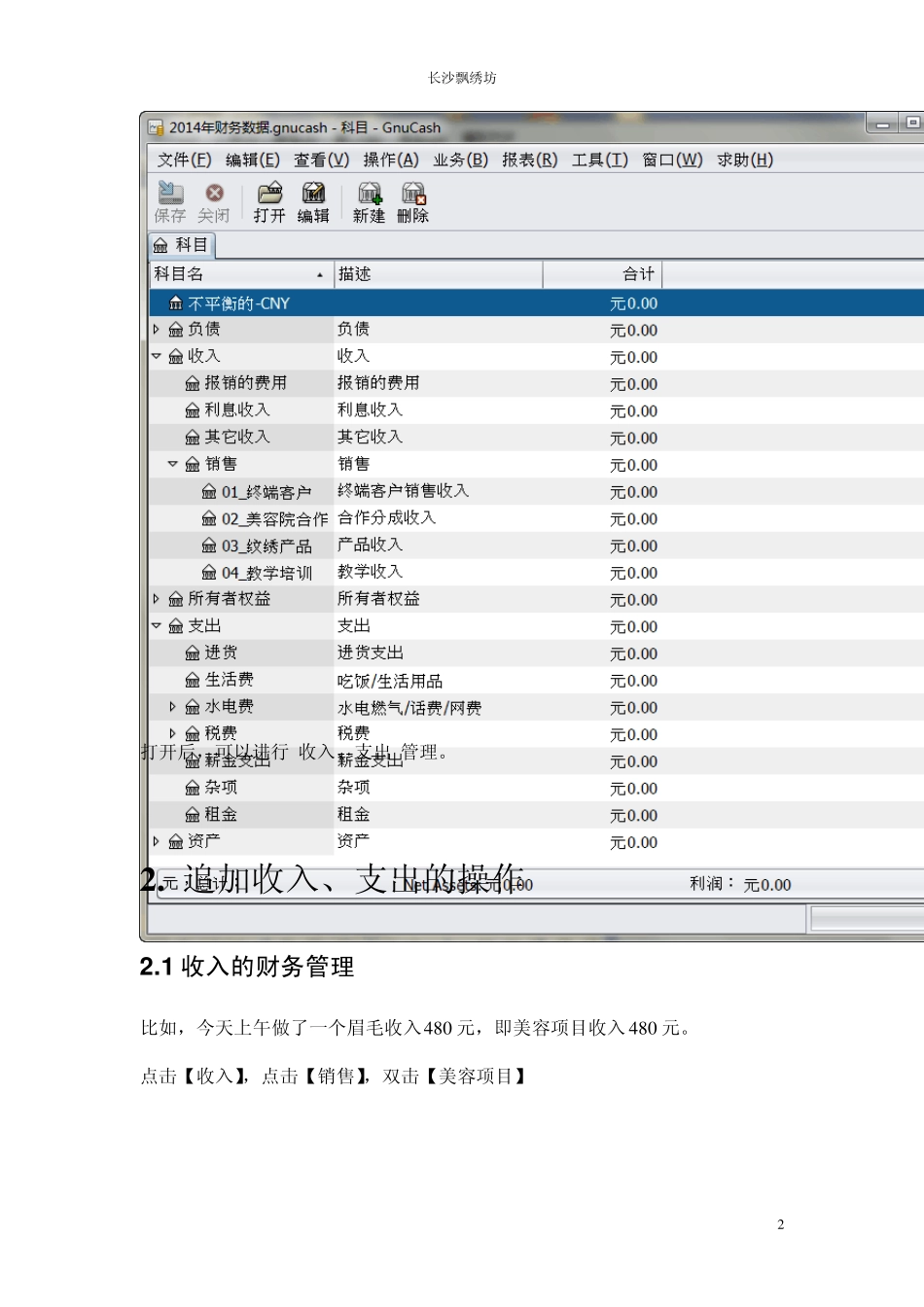This screenshot has height=1307, width=924.
Task: Click the GnuCash title bar app icon
Action: point(156,127)
